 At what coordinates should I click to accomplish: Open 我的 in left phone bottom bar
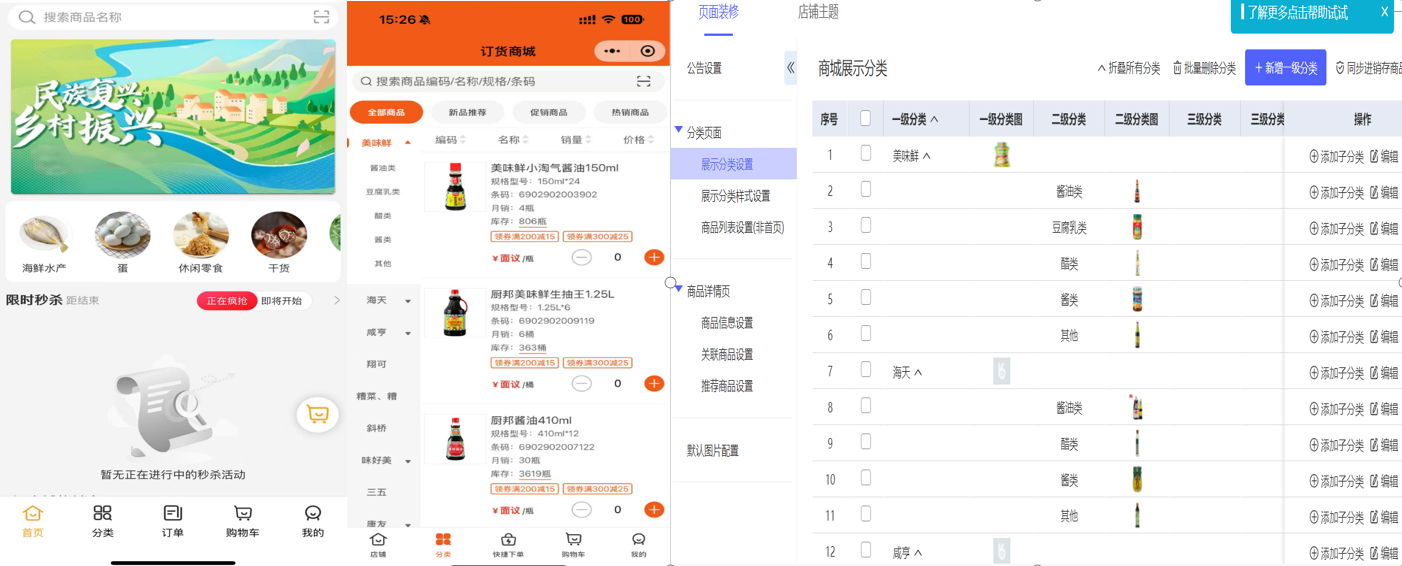[x=313, y=521]
